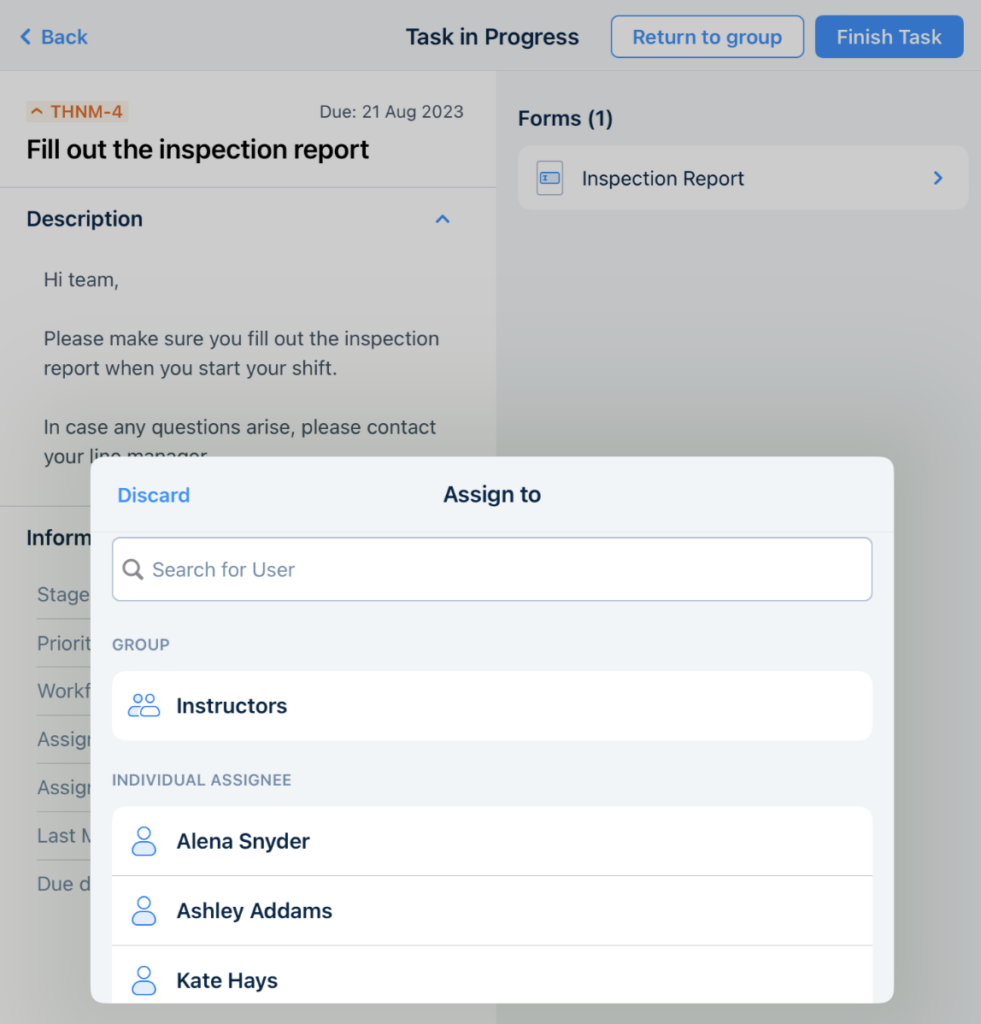Viewport: 981px width, 1024px height.
Task: Discard the Assign to dialog
Action: coord(153,495)
